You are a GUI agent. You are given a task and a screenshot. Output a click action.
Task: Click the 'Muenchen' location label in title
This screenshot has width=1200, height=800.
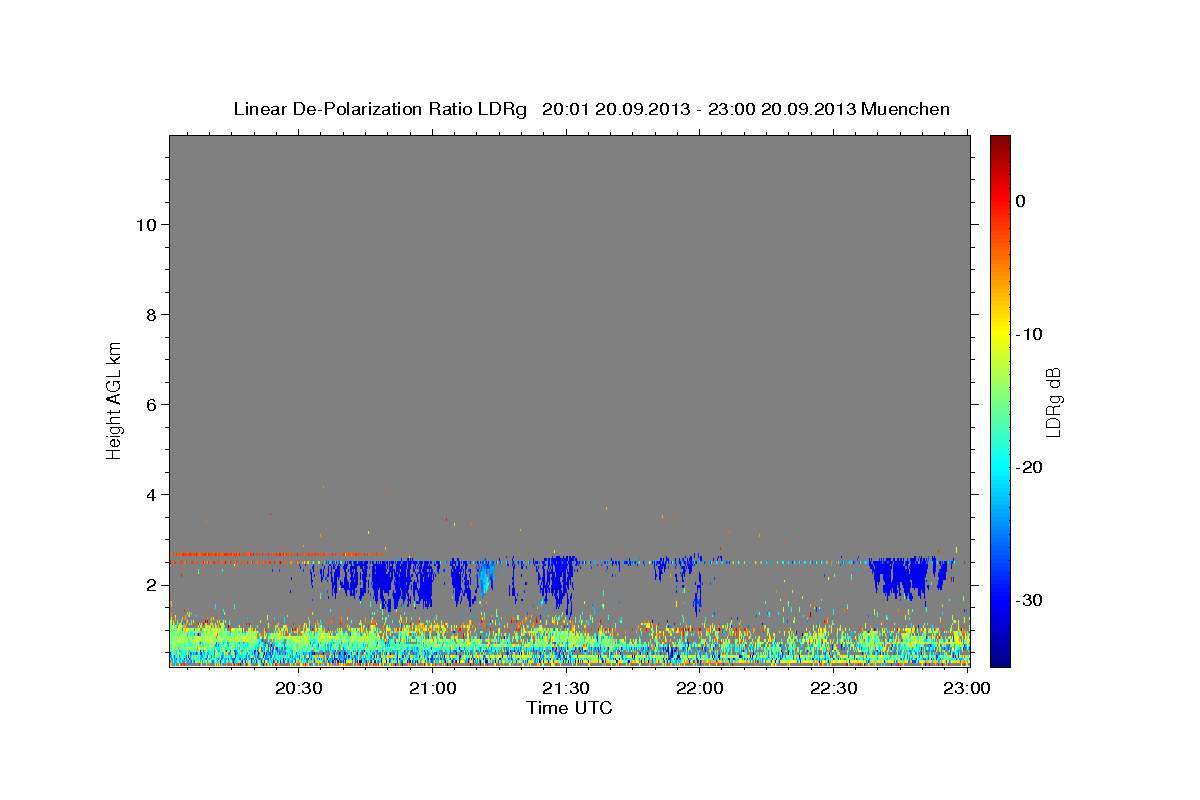(x=906, y=109)
